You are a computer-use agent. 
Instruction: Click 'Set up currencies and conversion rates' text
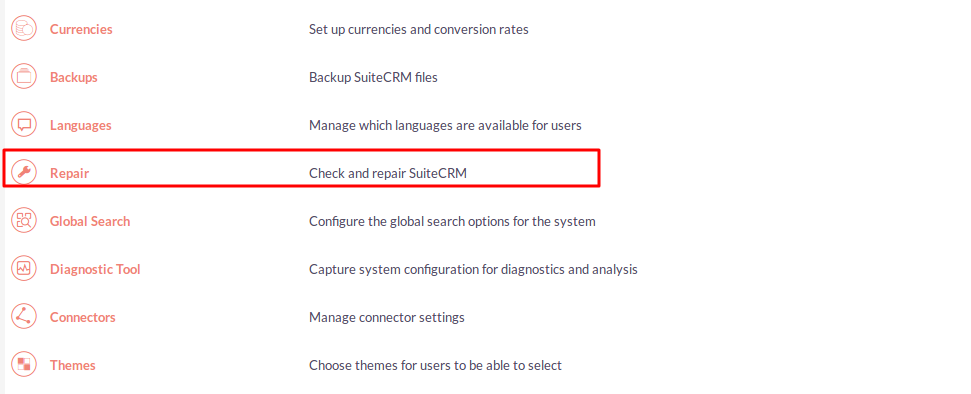click(x=419, y=29)
